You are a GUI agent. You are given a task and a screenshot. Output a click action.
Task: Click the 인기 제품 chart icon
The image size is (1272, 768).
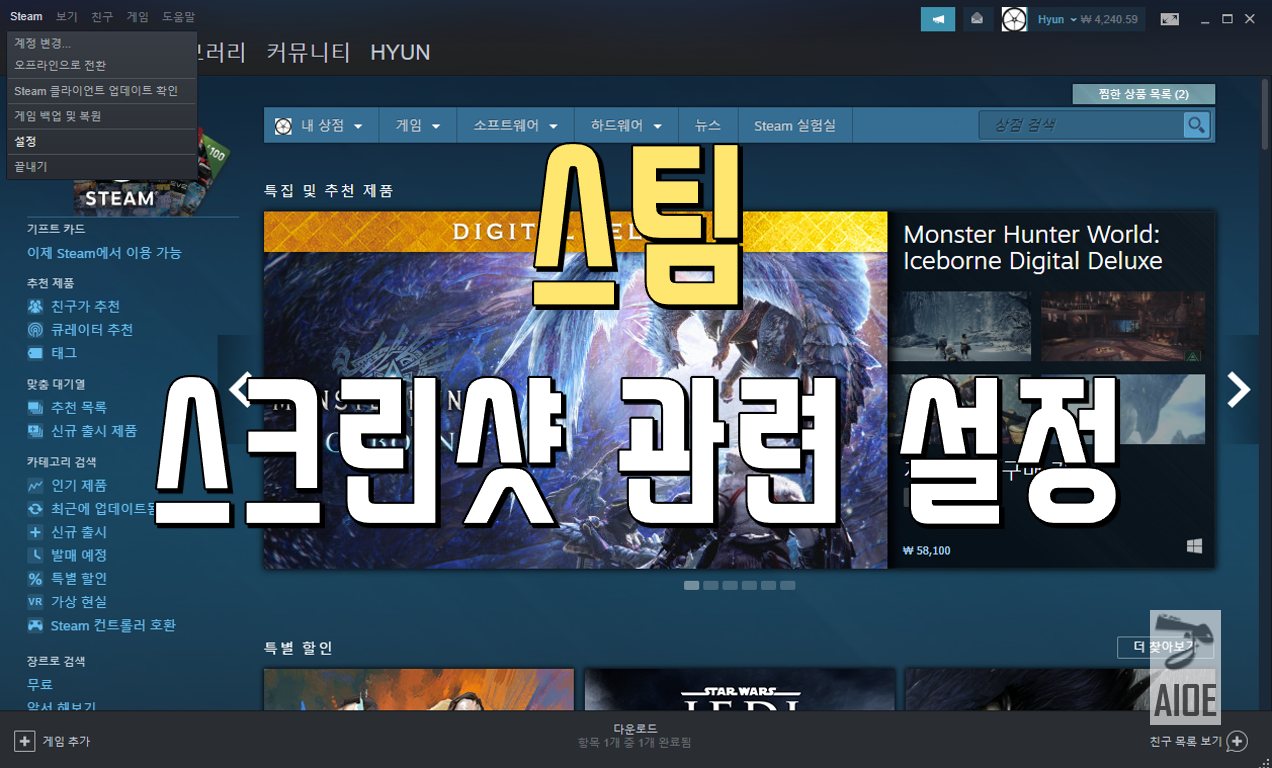pos(35,486)
